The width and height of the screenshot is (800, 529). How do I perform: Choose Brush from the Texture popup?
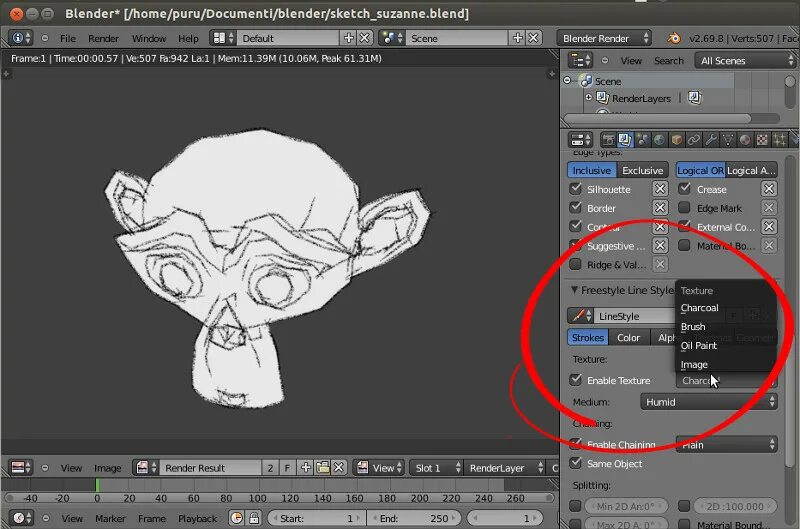point(693,327)
